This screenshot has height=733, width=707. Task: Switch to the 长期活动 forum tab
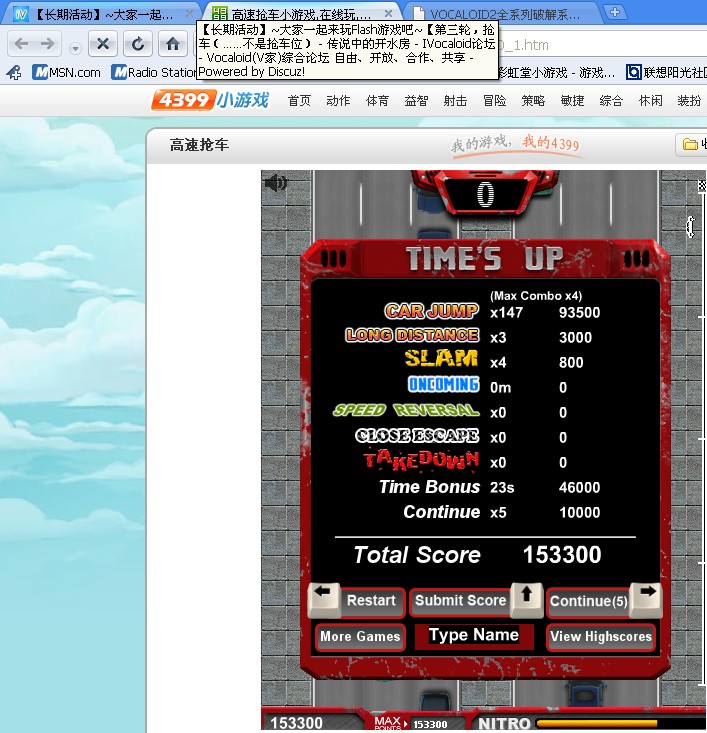pyautogui.click(x=101, y=14)
